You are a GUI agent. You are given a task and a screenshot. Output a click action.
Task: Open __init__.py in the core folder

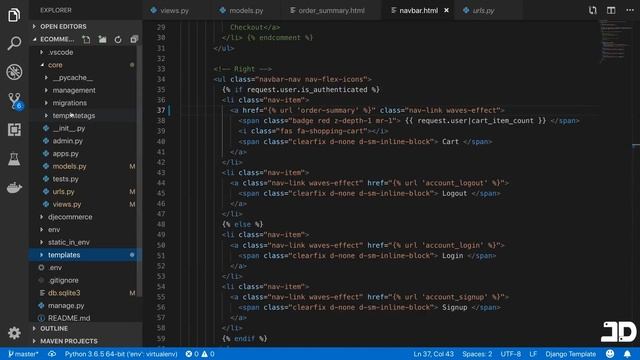click(x=69, y=128)
